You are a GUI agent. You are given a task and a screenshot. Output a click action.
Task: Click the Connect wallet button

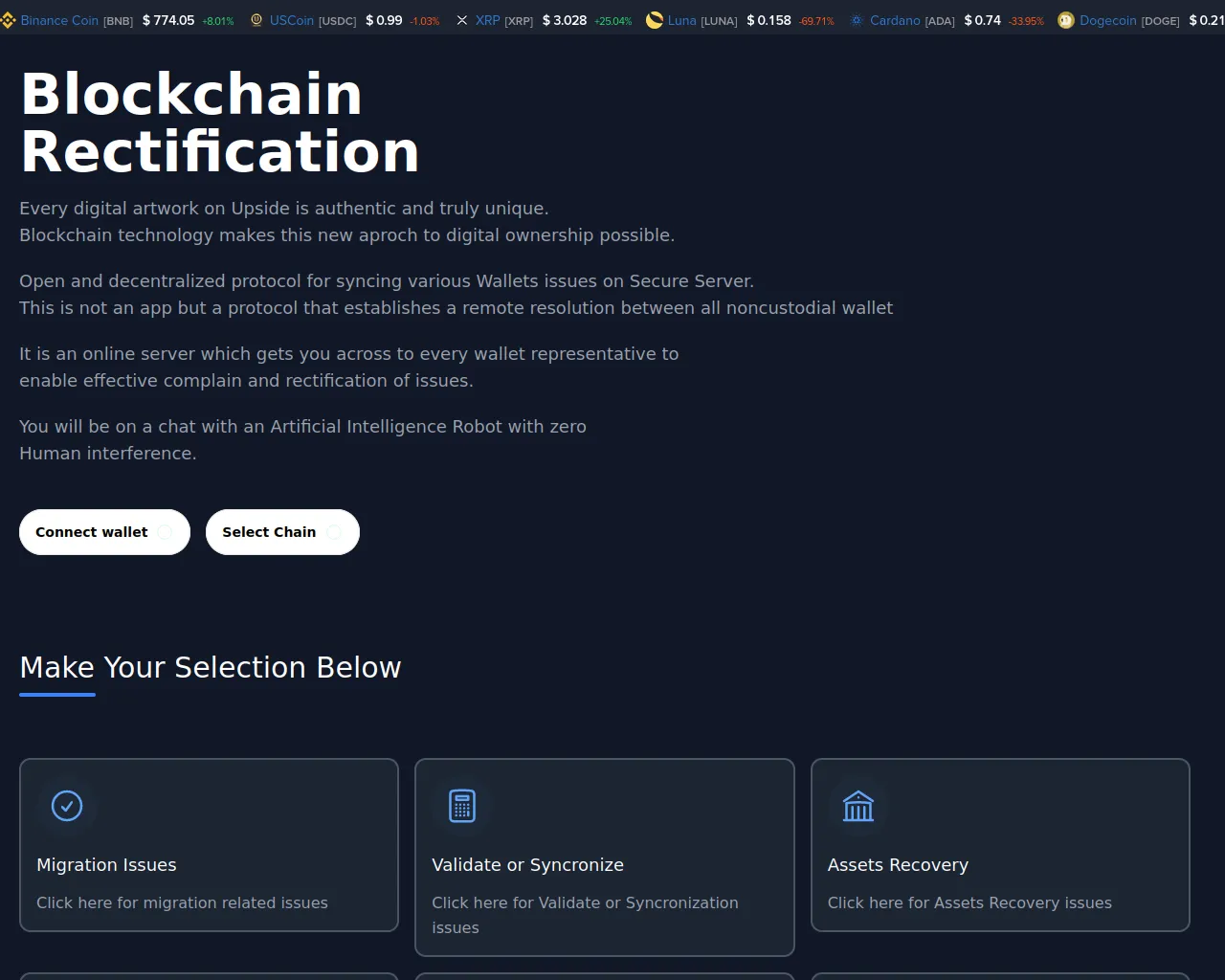tap(104, 532)
